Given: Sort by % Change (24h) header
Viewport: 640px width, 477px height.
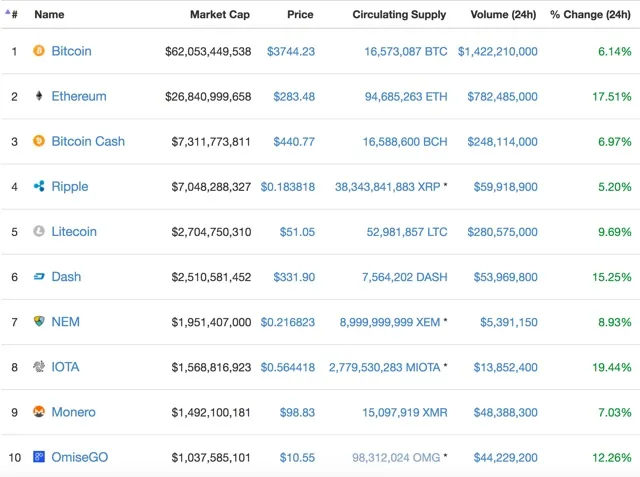Looking at the screenshot, I should click(590, 15).
